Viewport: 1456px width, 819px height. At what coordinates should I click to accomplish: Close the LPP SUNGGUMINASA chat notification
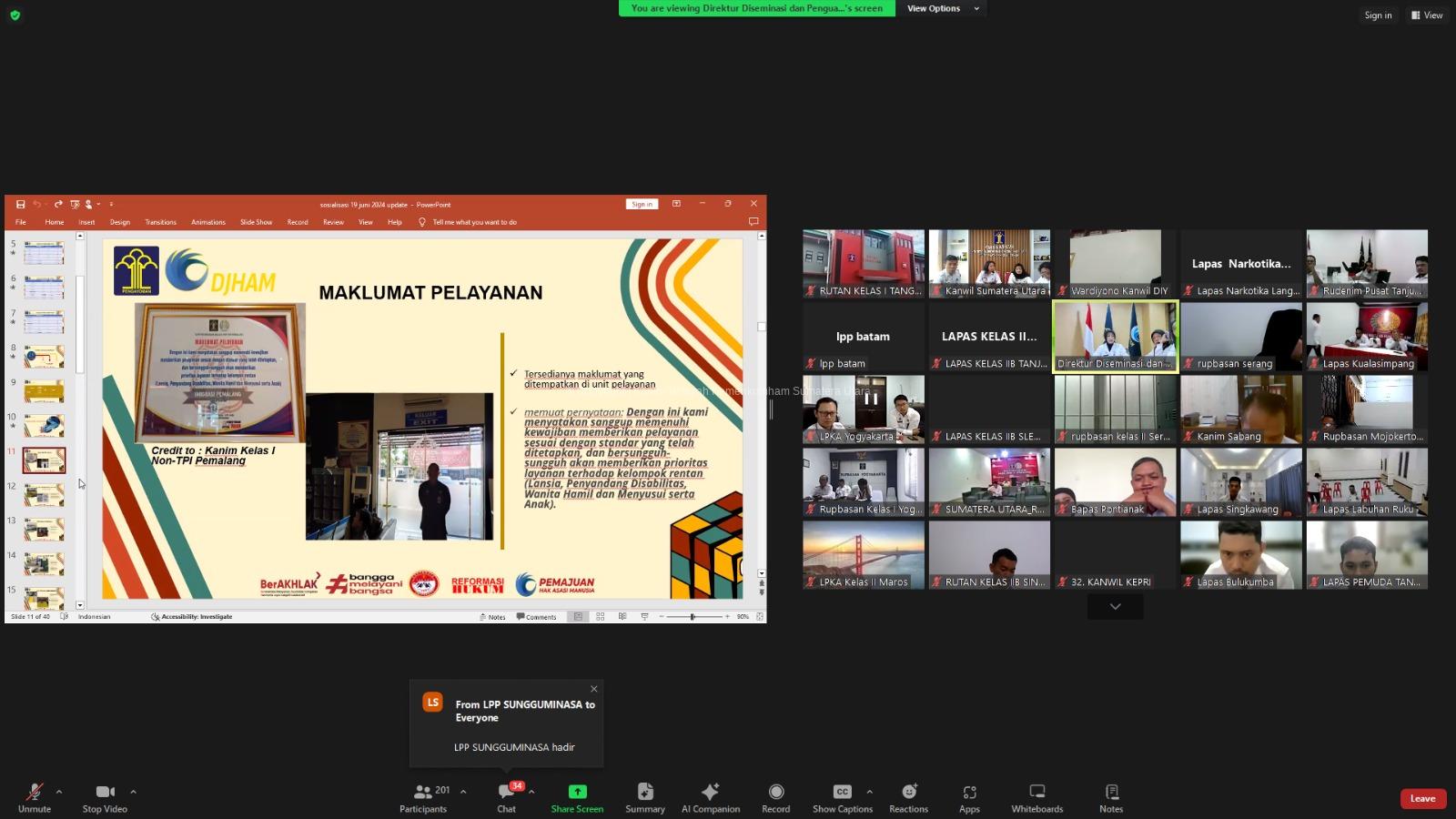(x=594, y=689)
